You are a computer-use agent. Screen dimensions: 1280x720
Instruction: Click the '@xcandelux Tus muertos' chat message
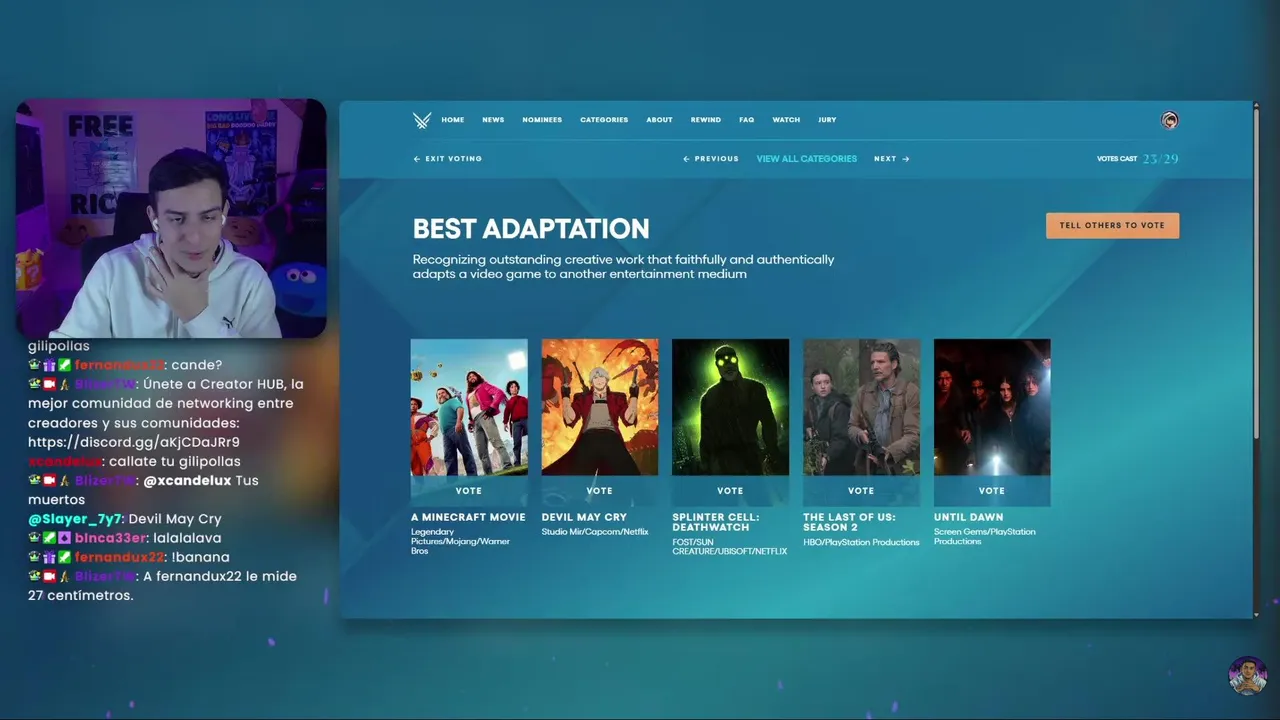click(x=144, y=490)
